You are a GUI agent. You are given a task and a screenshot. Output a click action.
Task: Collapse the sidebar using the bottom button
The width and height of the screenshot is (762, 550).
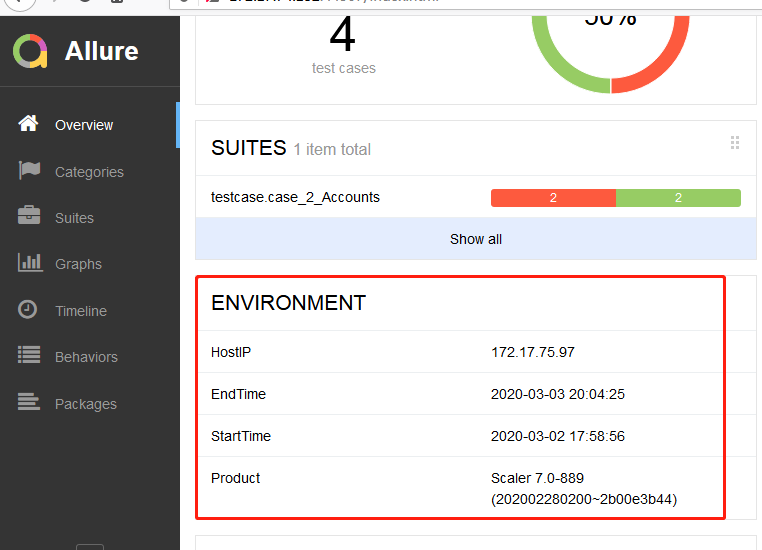coord(90,546)
